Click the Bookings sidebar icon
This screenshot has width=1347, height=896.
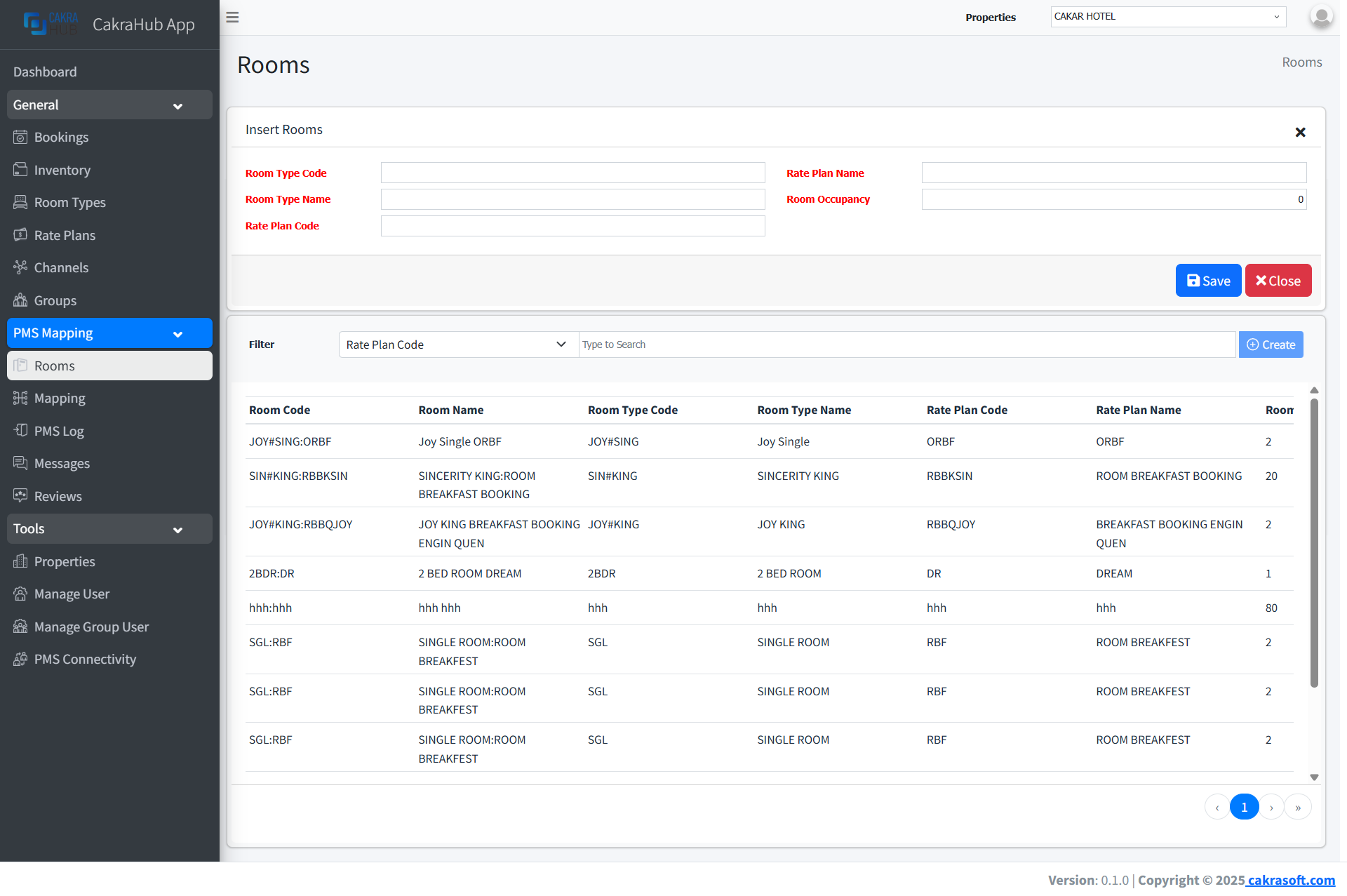pos(20,137)
